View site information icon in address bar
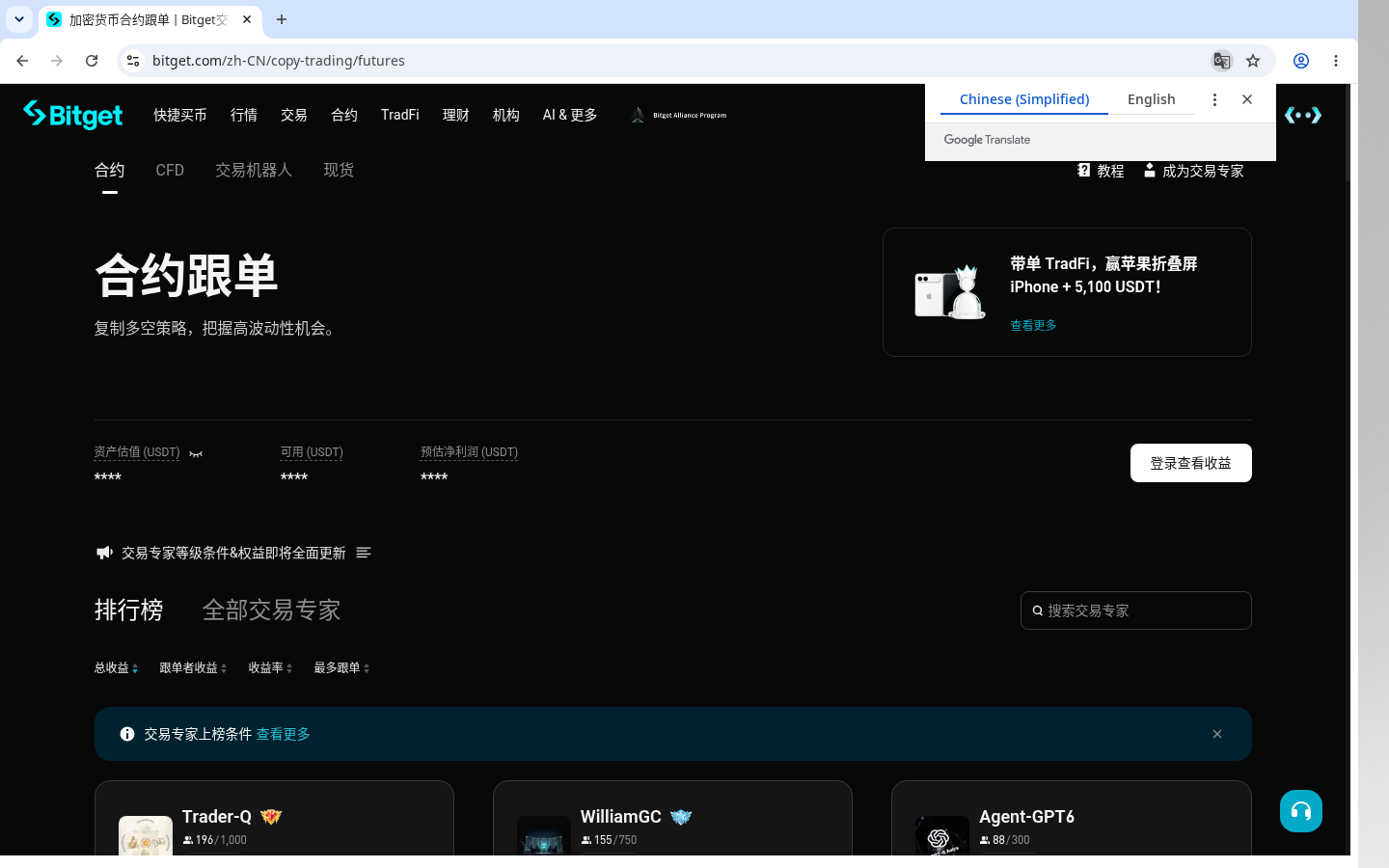The width and height of the screenshot is (1389, 868). point(133,61)
